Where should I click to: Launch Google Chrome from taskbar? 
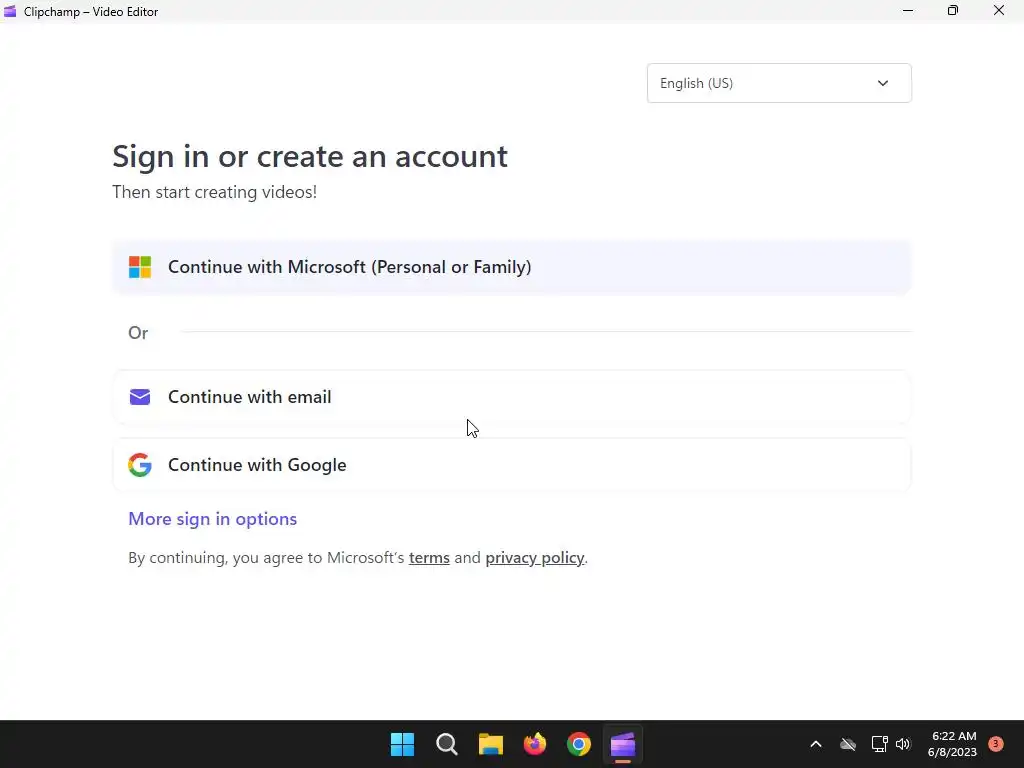pos(579,744)
